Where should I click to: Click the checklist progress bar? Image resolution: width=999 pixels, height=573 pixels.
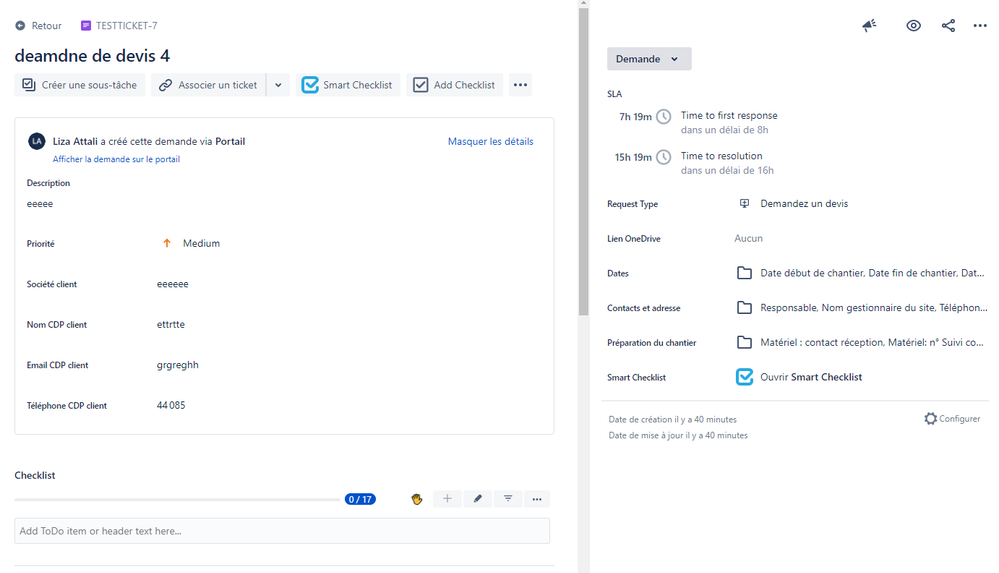[x=177, y=499]
